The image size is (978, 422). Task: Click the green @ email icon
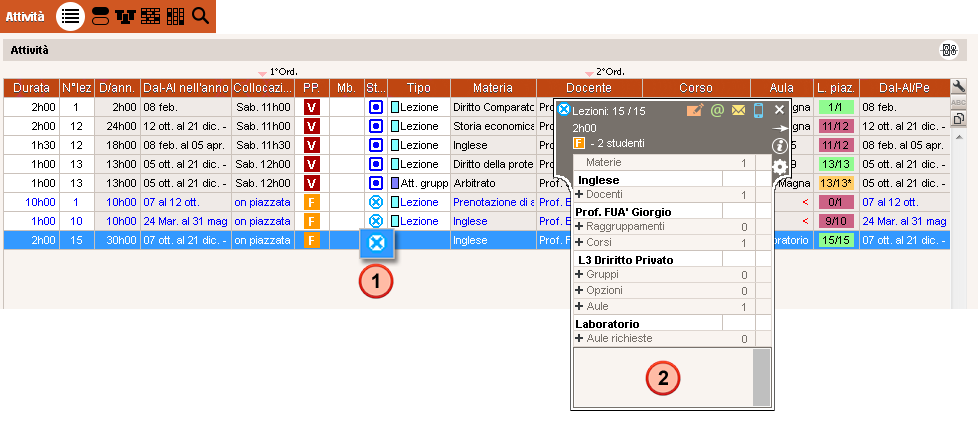[717, 110]
